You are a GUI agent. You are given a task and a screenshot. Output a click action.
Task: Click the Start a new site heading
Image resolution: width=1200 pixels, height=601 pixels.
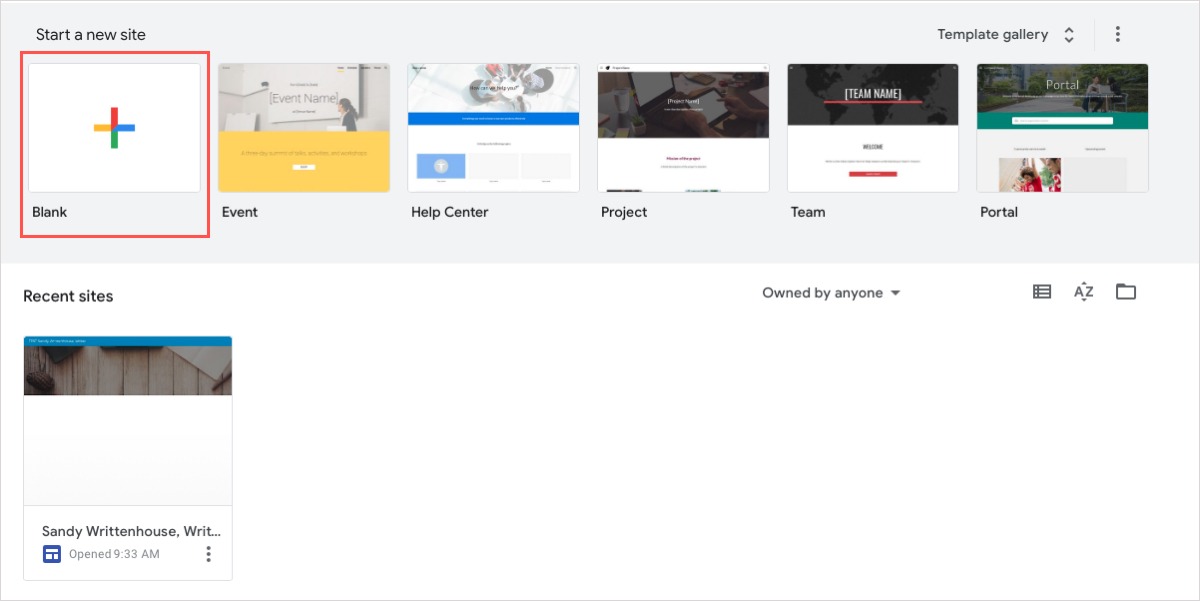[92, 34]
